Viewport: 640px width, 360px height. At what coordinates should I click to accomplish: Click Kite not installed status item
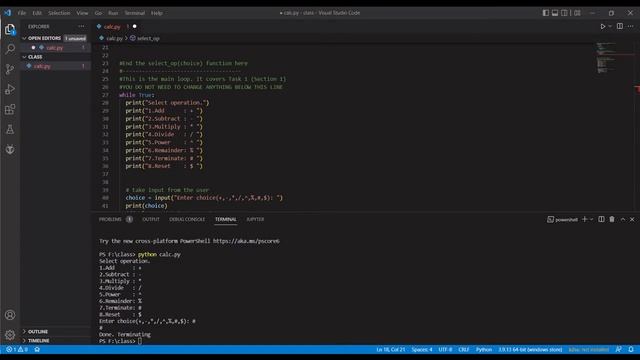(589, 349)
